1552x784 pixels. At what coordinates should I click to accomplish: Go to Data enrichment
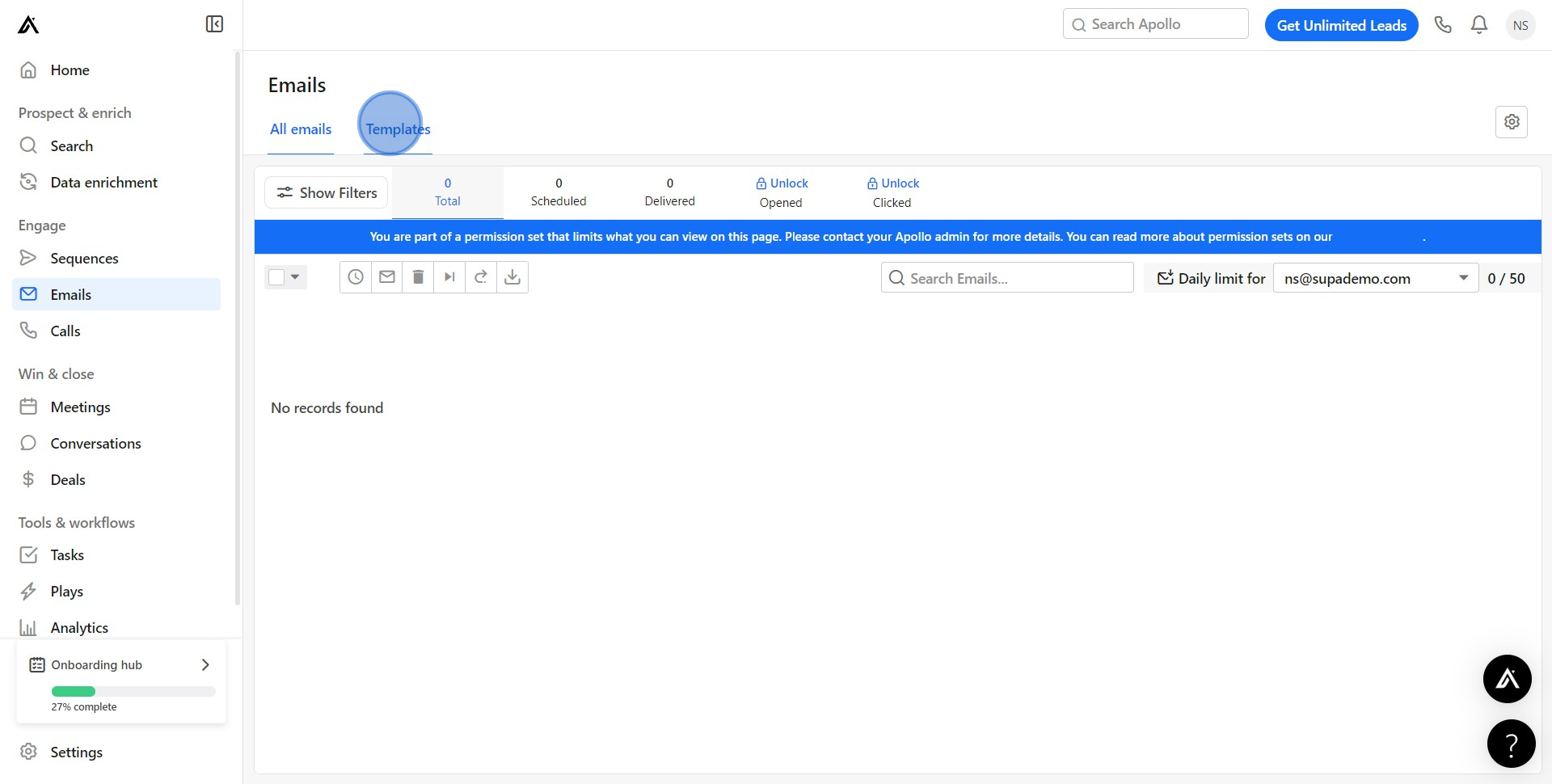[x=116, y=183]
